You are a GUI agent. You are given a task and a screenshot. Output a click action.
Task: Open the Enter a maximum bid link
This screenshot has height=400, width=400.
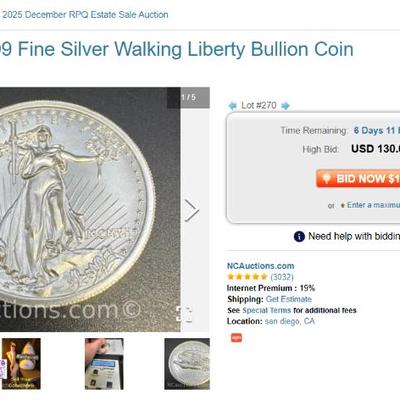373,205
